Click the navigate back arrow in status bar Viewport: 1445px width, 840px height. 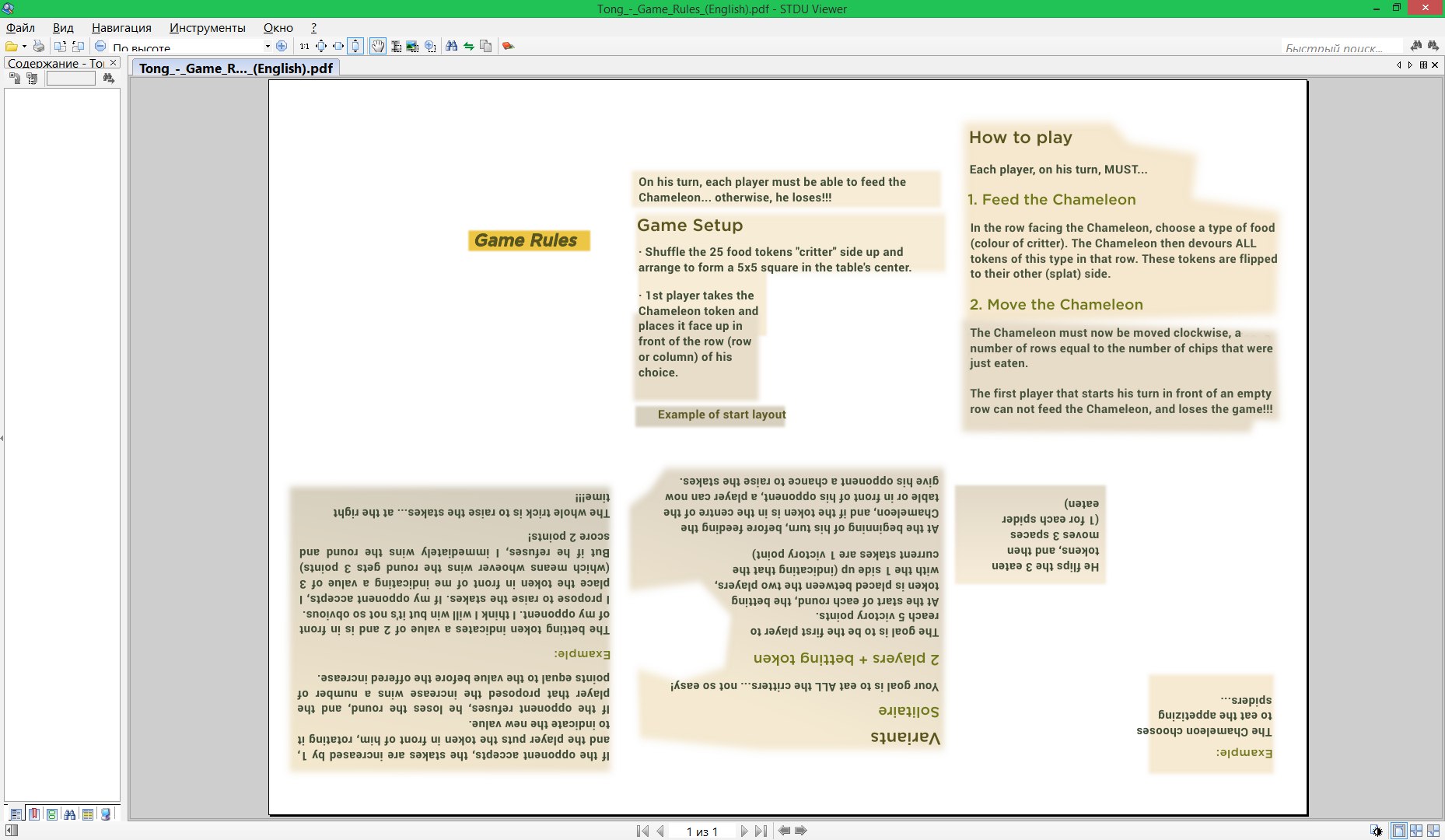(784, 831)
